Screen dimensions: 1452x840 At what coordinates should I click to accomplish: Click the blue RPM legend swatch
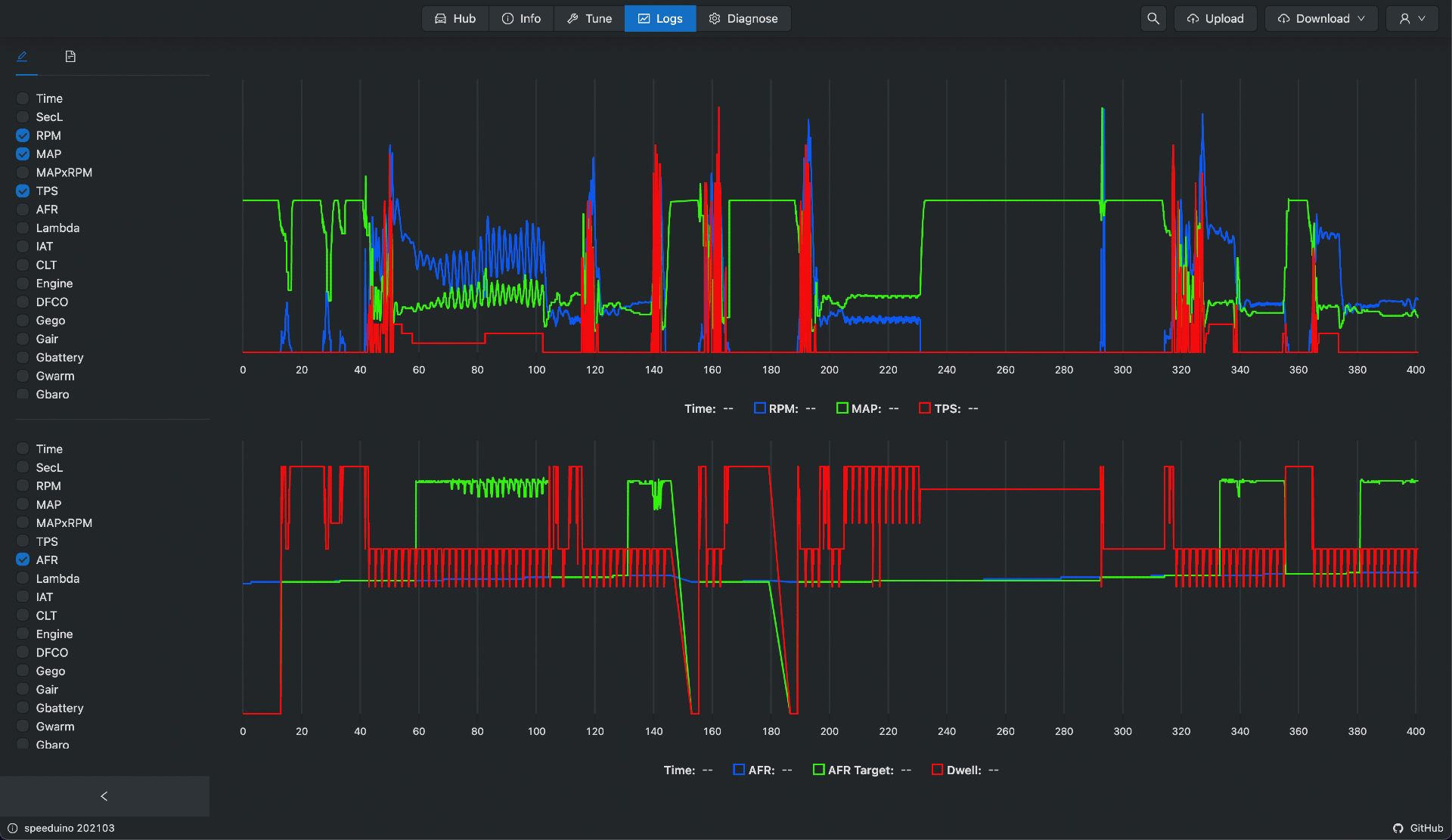pos(760,408)
